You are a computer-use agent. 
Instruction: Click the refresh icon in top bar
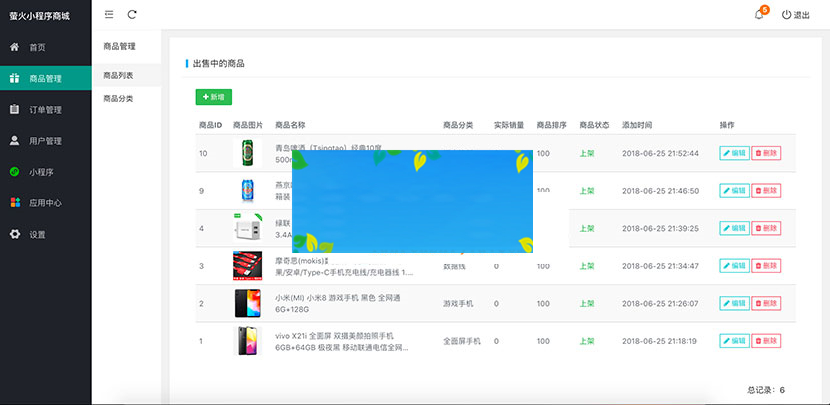click(132, 14)
